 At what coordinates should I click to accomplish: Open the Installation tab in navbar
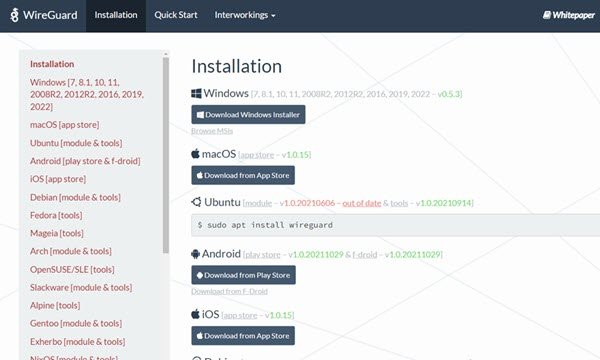[x=116, y=15]
